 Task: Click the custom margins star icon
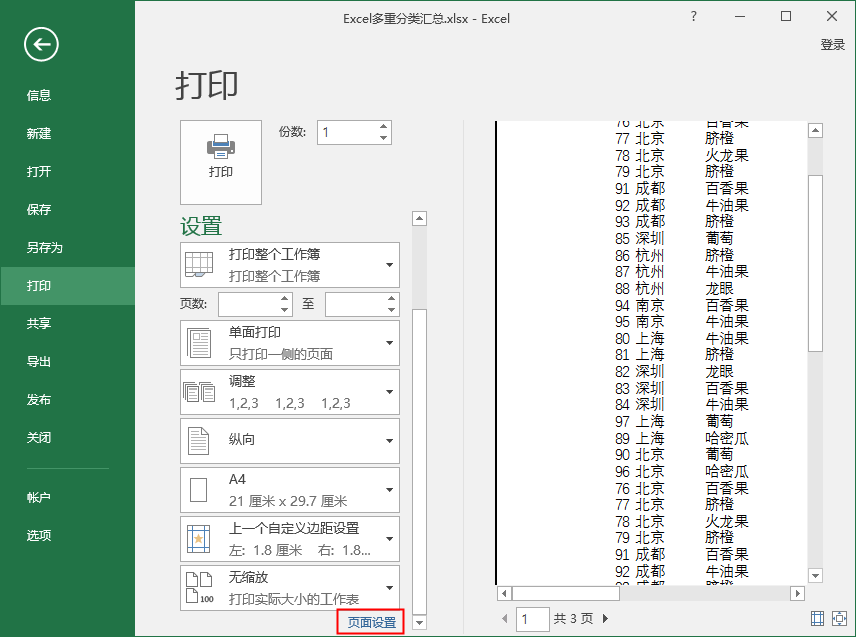pos(198,539)
